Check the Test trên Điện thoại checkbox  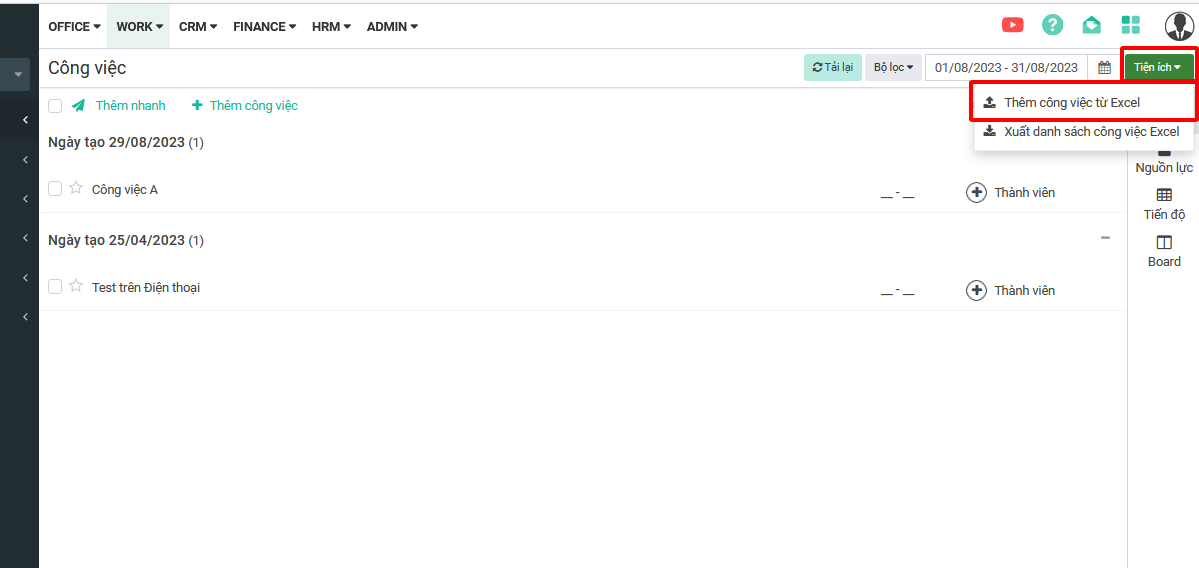click(x=55, y=286)
